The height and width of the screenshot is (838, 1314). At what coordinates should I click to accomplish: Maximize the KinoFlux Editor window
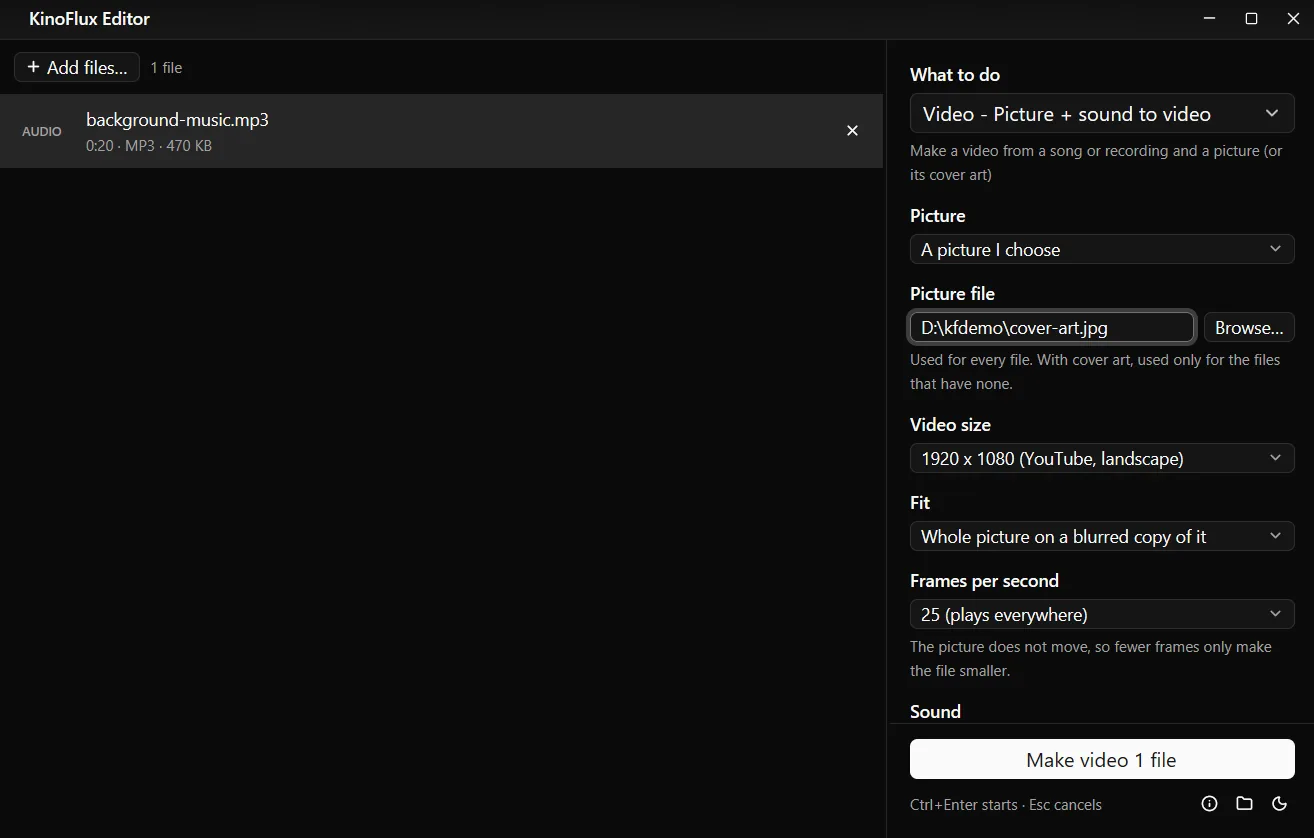[1251, 19]
